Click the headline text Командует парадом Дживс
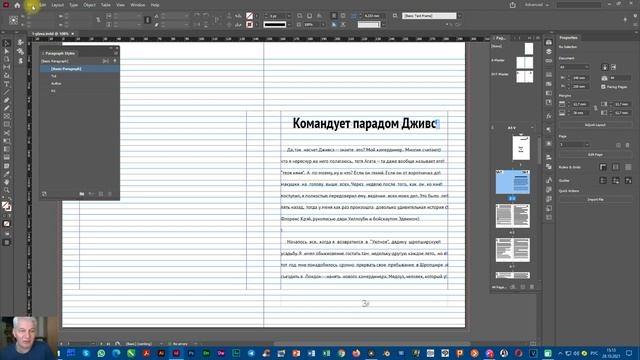 [364, 123]
